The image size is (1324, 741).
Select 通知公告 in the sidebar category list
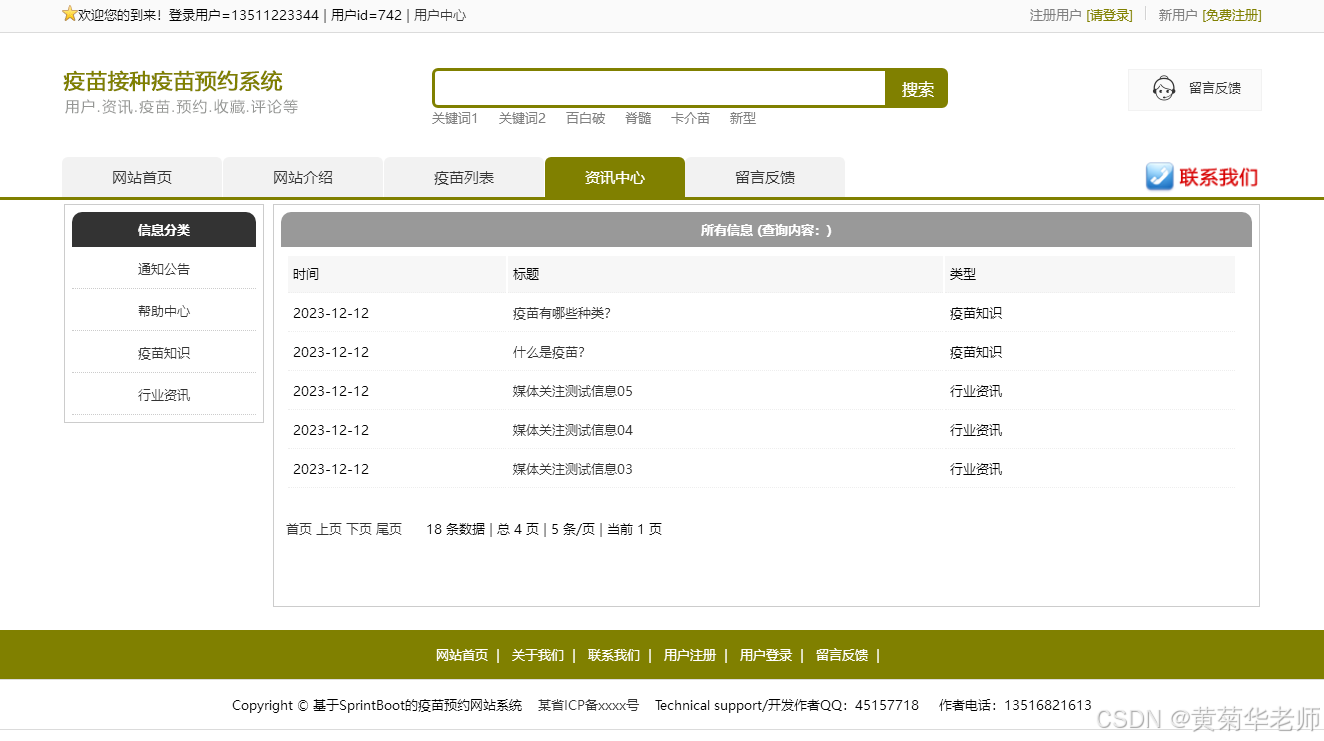coord(163,268)
